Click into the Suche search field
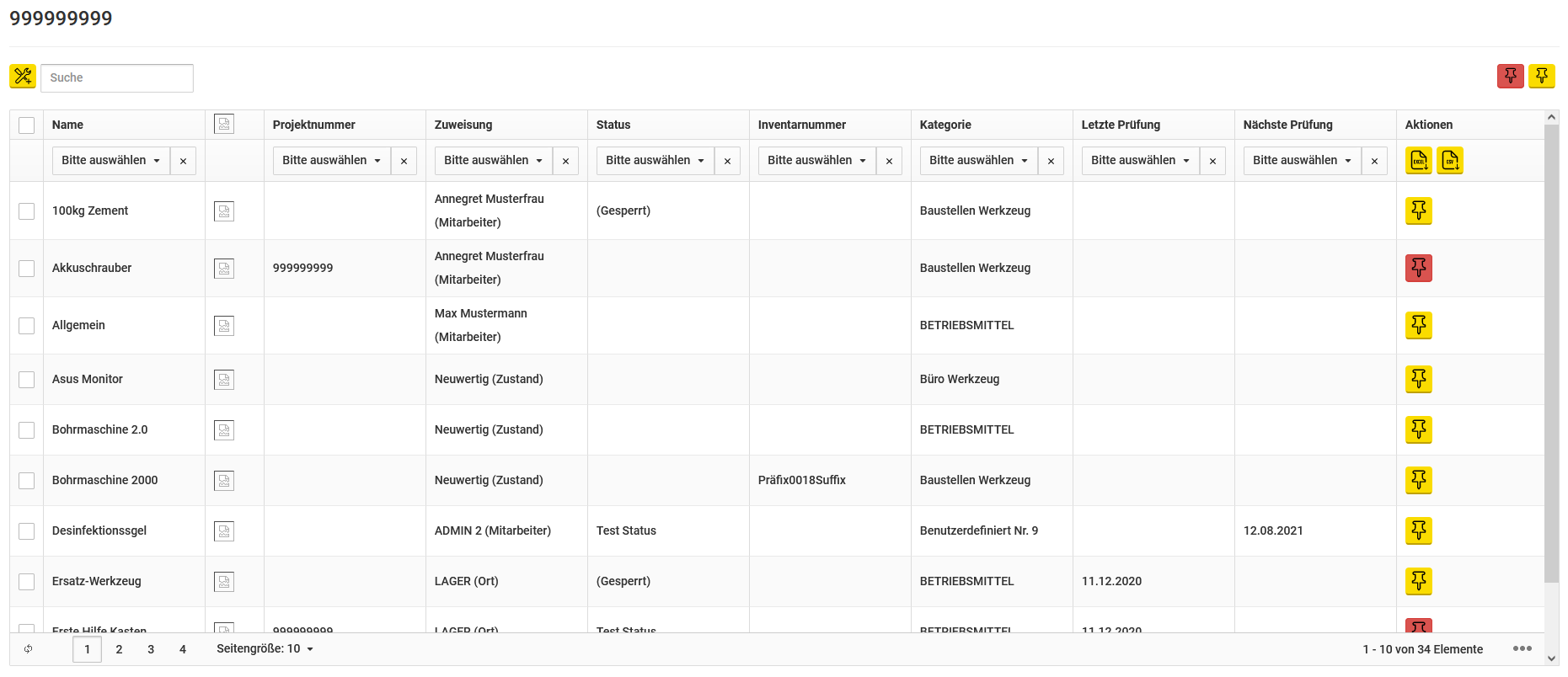1568x677 pixels. (117, 77)
